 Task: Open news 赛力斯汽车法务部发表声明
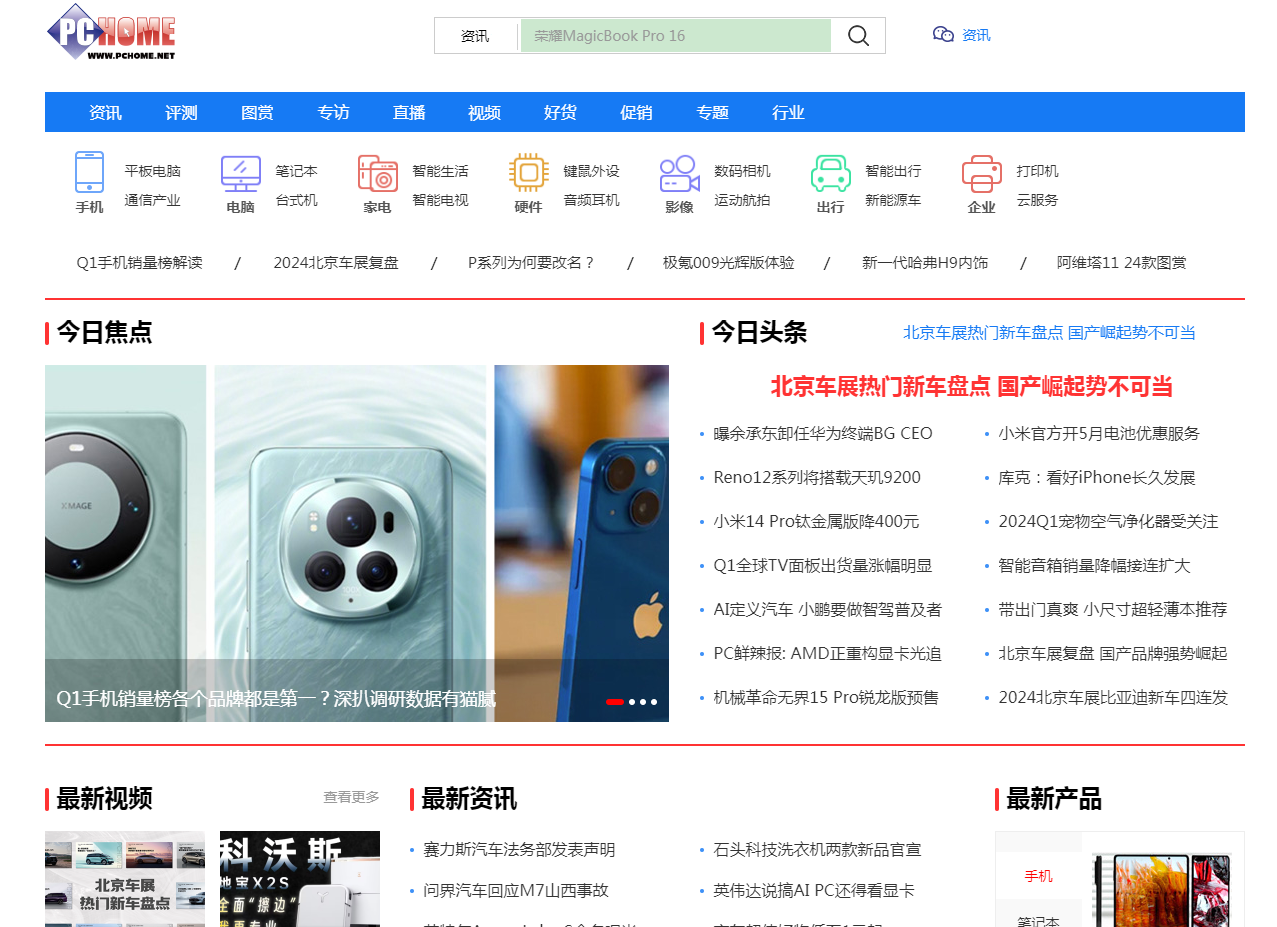[519, 850]
